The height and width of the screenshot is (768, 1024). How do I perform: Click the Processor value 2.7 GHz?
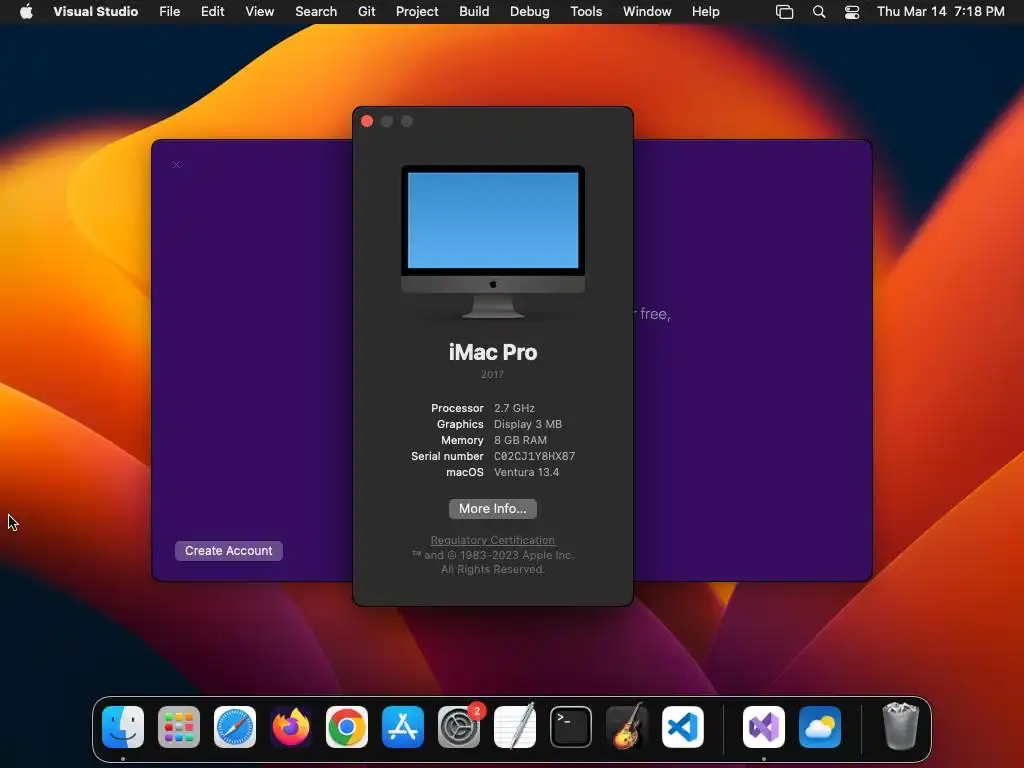point(514,408)
